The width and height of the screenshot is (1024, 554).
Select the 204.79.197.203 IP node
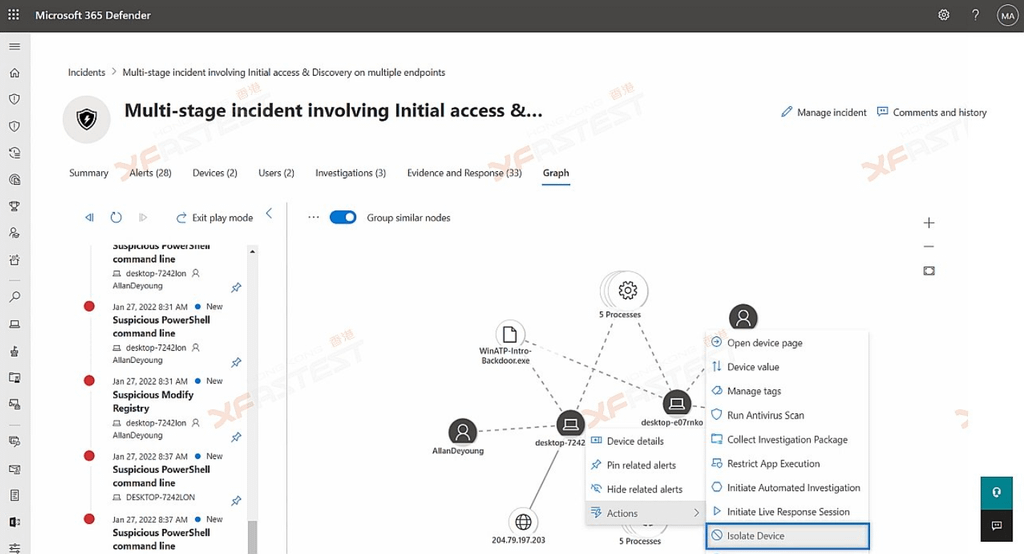(x=523, y=522)
